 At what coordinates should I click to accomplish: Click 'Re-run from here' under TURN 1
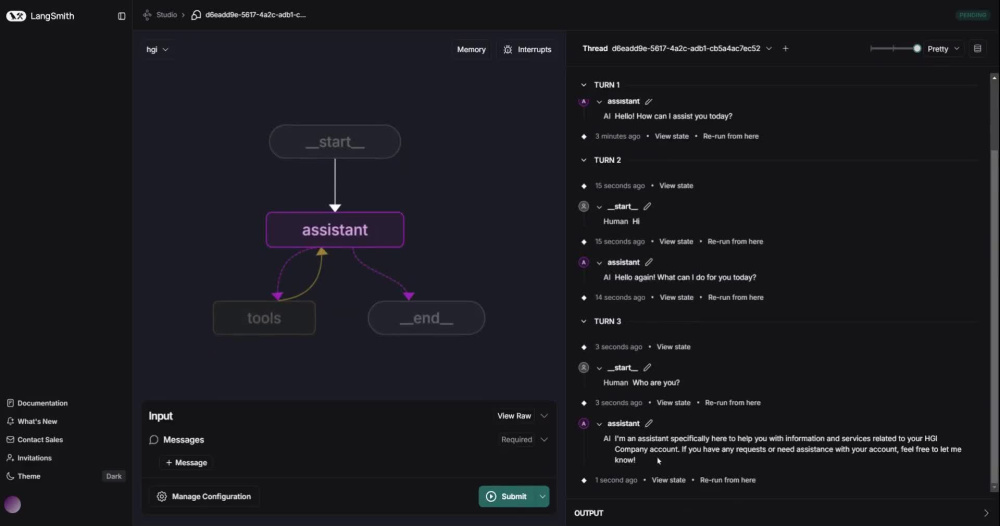coord(730,136)
